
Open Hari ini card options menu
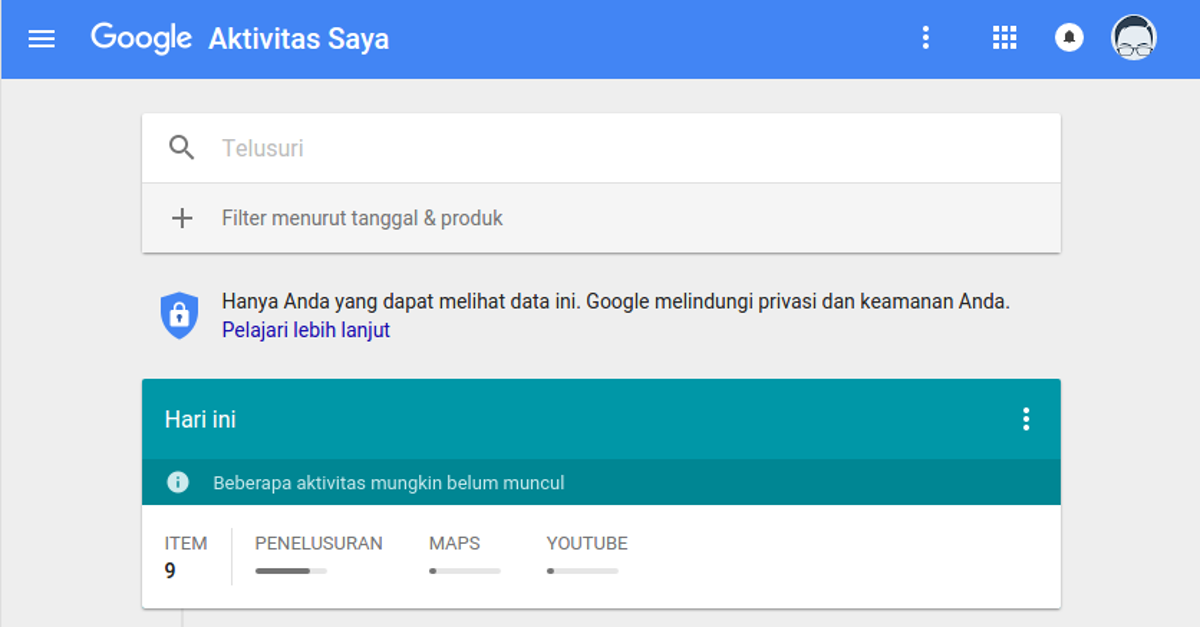1025,419
